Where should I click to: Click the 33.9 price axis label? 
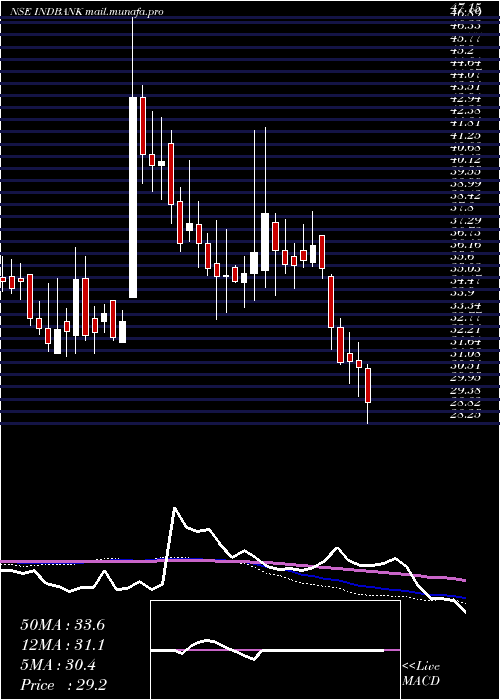463,293
